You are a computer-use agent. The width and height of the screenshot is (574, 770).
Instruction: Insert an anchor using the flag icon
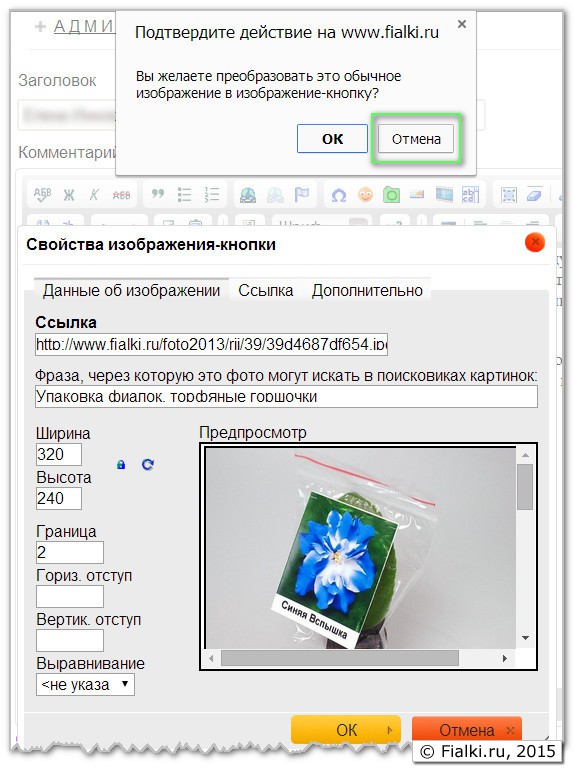(302, 195)
